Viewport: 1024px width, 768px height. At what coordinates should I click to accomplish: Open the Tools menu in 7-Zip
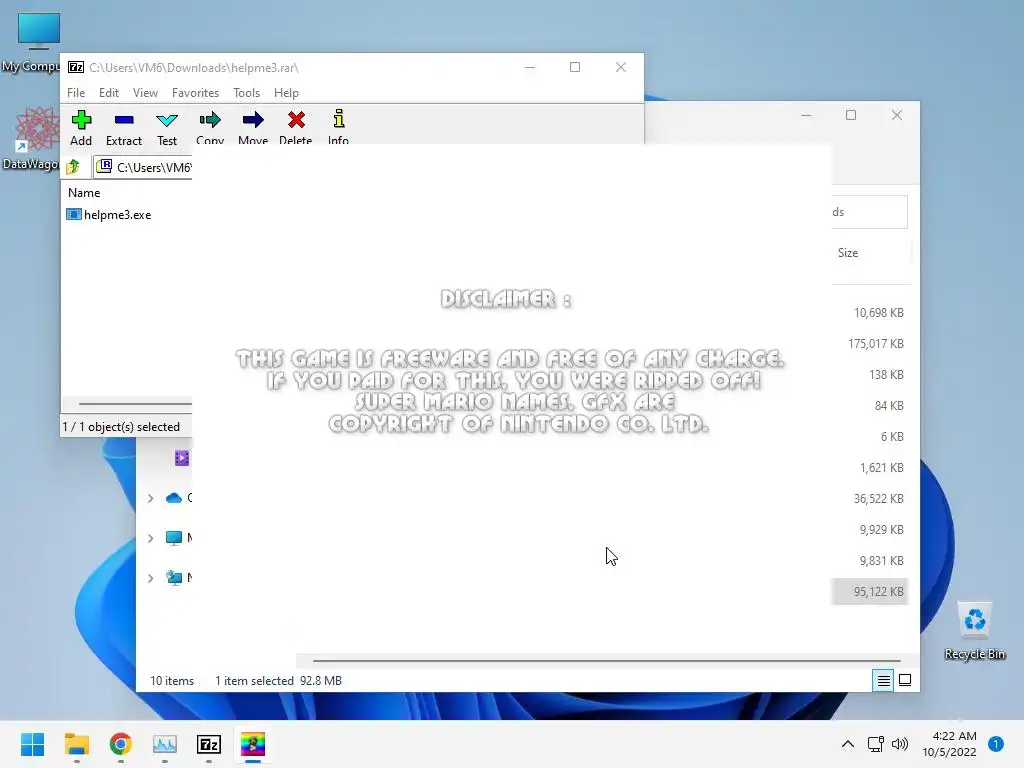(246, 93)
